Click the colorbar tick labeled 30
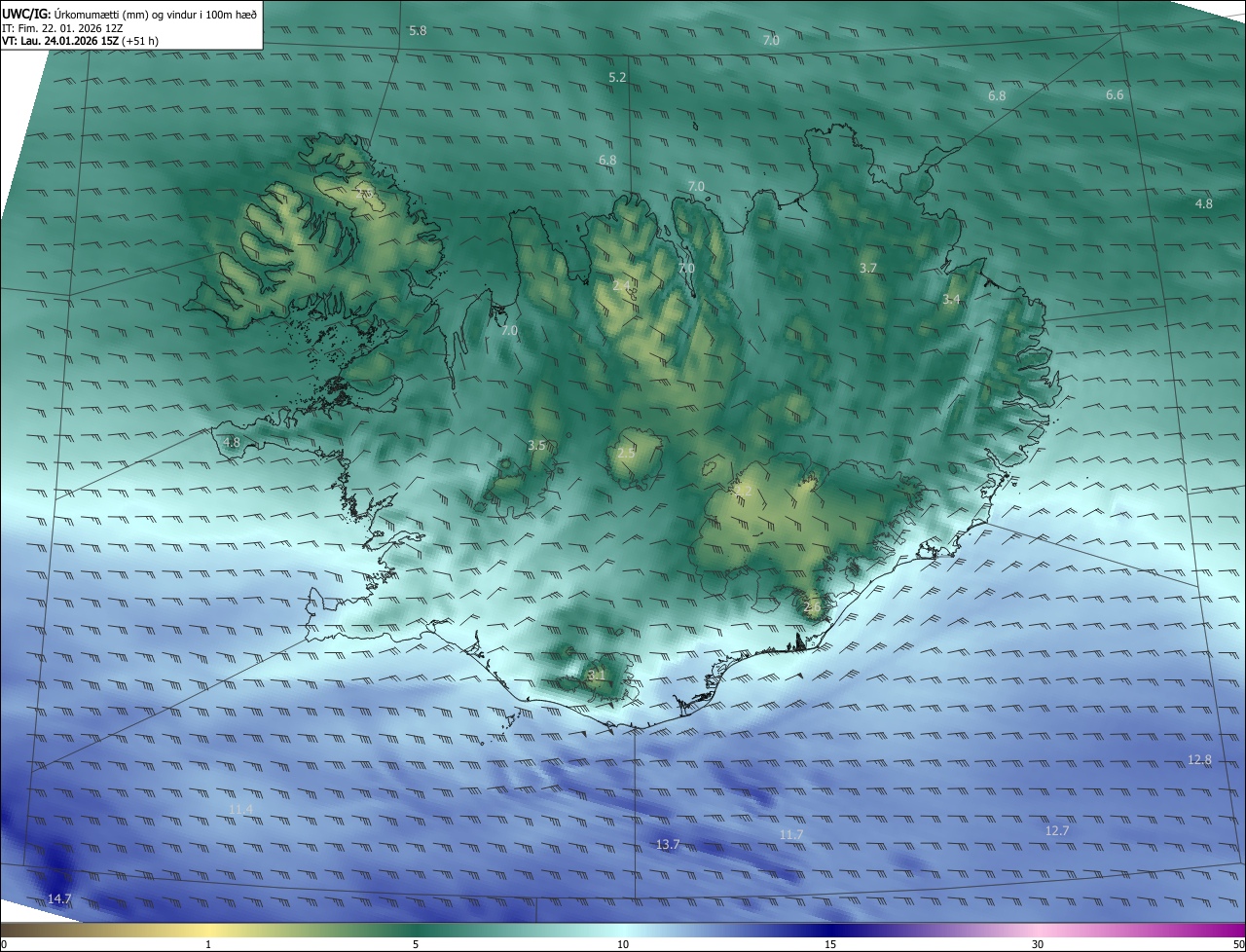The image size is (1246, 952). pyautogui.click(x=1038, y=945)
